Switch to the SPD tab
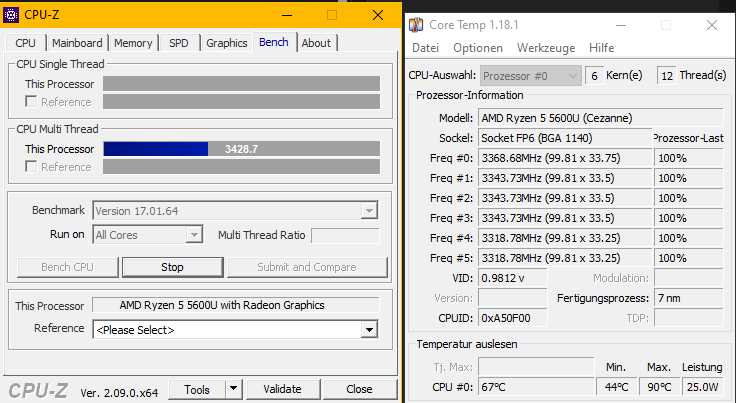The width and height of the screenshot is (736, 403). pos(179,43)
